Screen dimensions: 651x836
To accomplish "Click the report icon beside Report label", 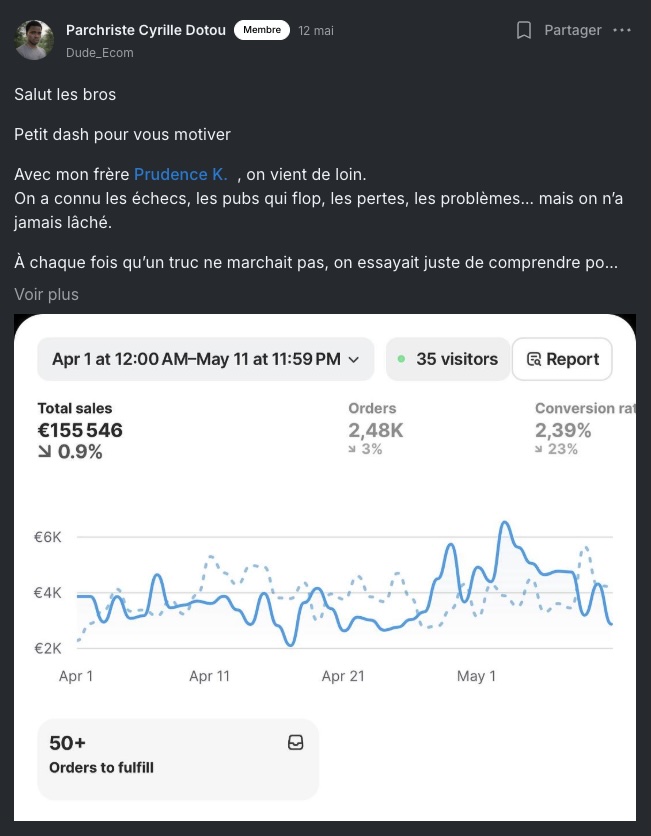I will [x=533, y=359].
